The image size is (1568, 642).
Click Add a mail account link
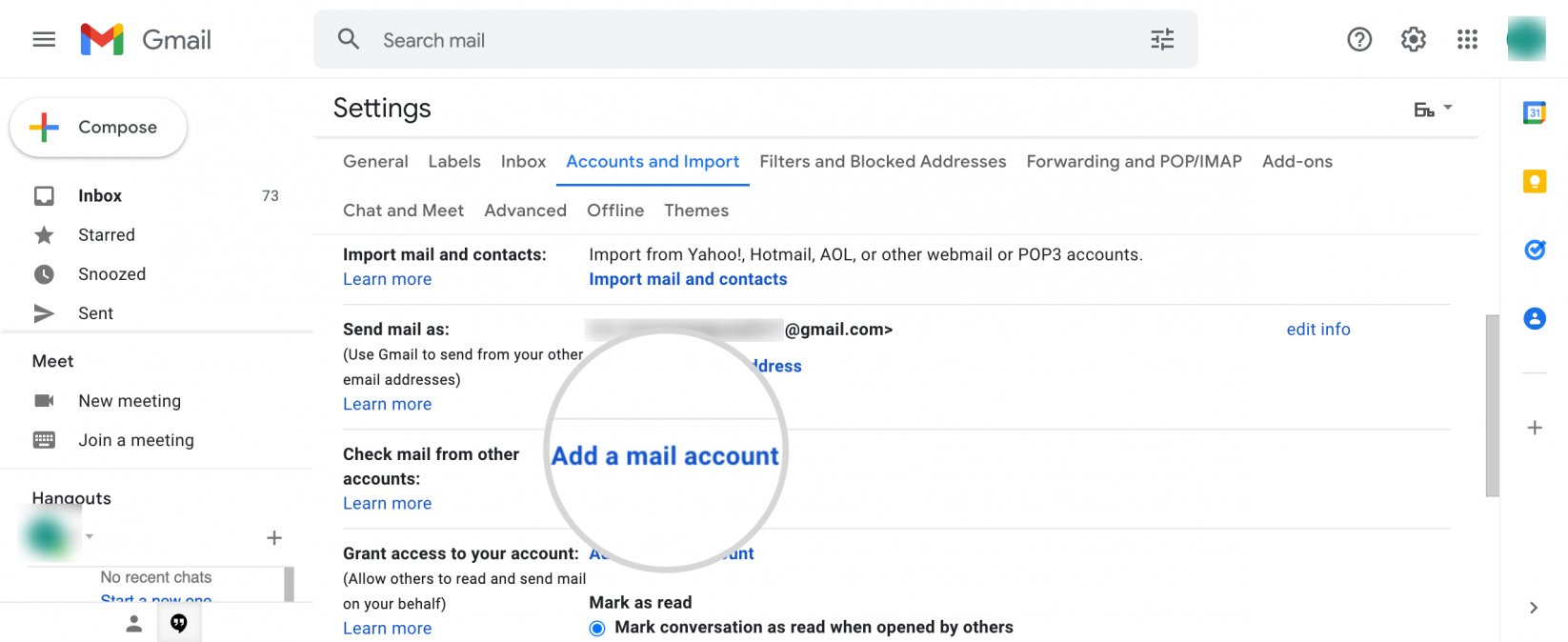665,456
